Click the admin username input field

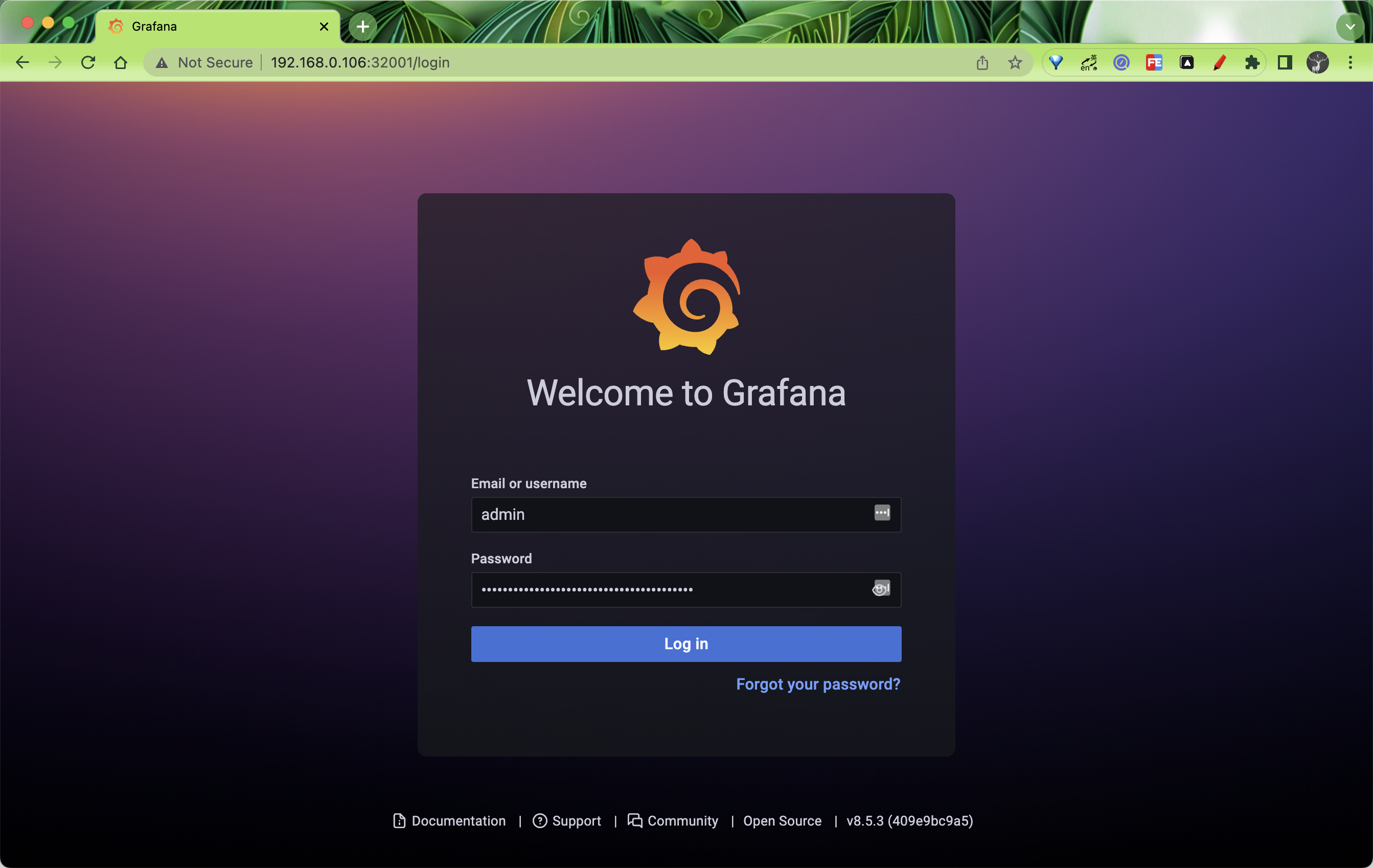pyautogui.click(x=686, y=514)
